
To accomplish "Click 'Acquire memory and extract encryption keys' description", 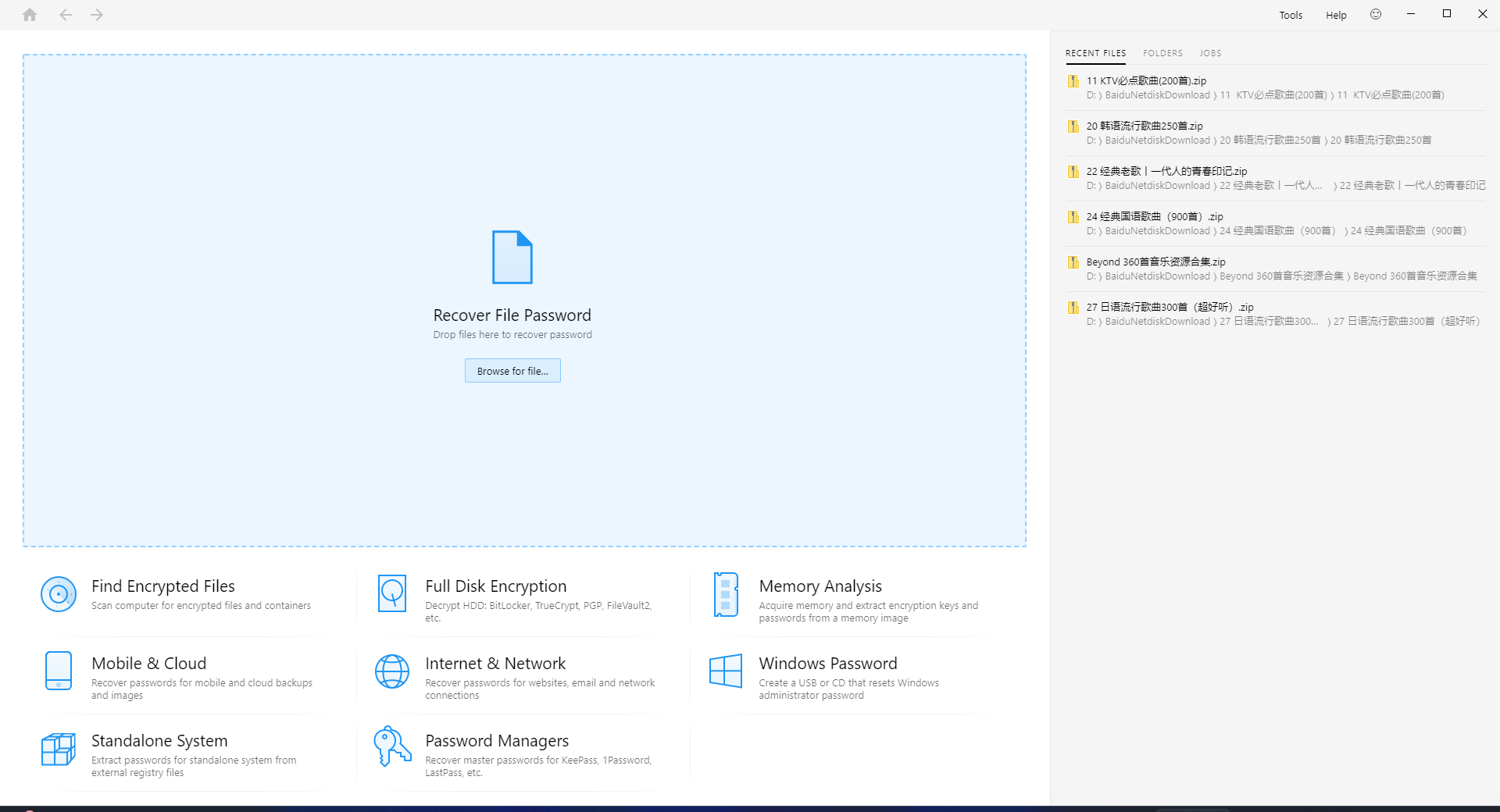I will tap(868, 612).
